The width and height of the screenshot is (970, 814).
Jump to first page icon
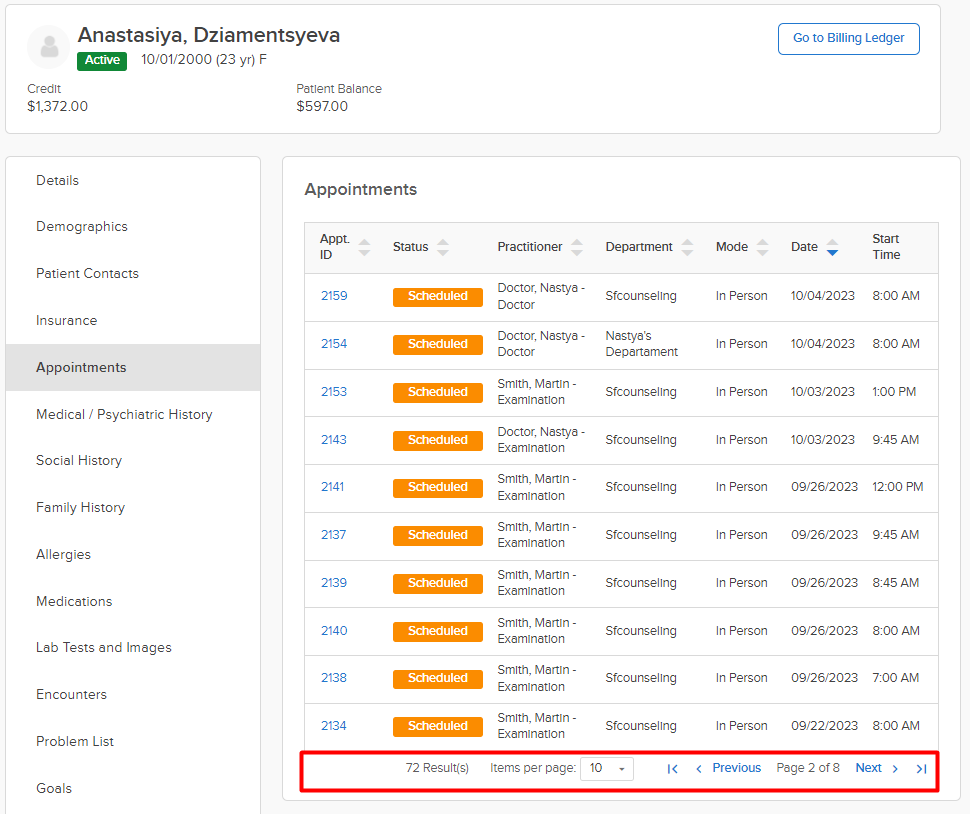(x=672, y=769)
